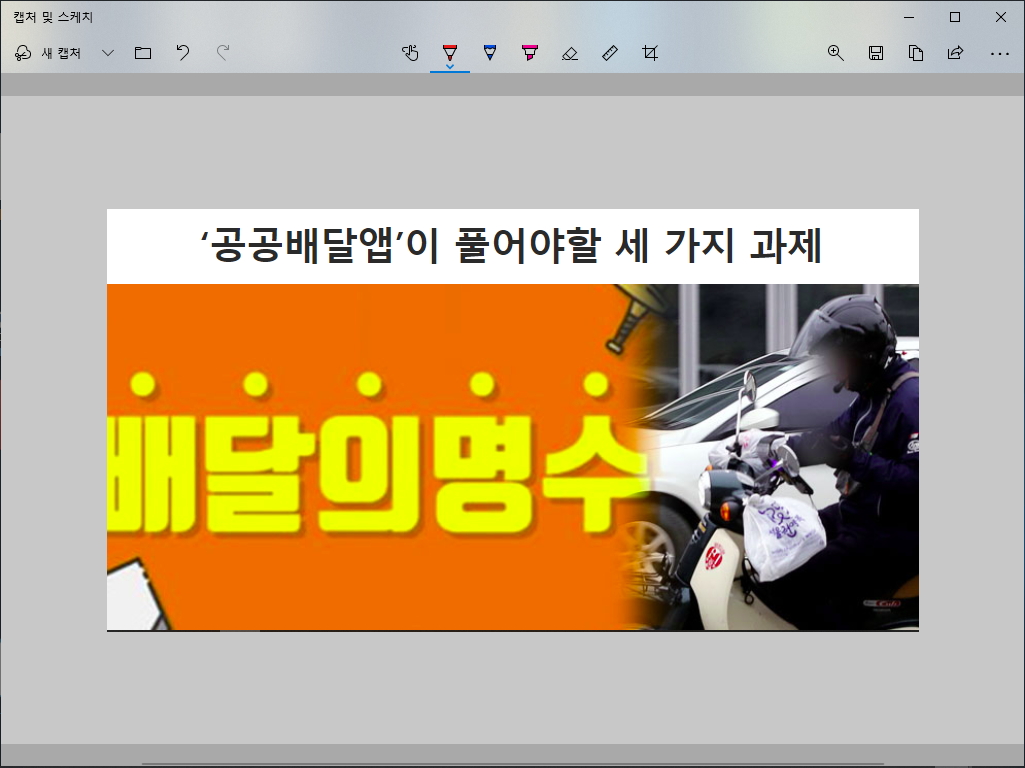Select the Eraser tool
The width and height of the screenshot is (1025, 768).
point(570,53)
